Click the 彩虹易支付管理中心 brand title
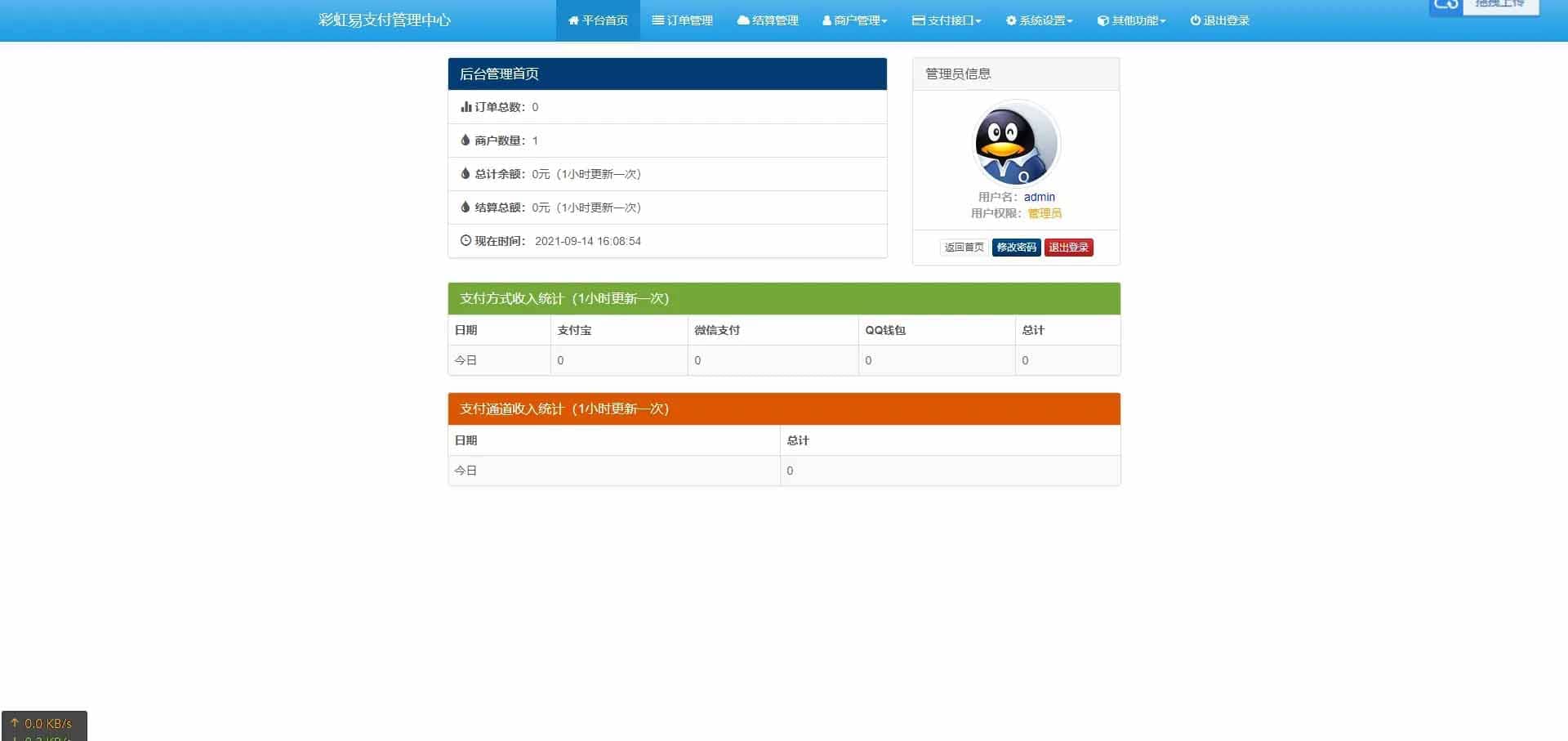Screen dimensions: 1568x741 [384, 20]
